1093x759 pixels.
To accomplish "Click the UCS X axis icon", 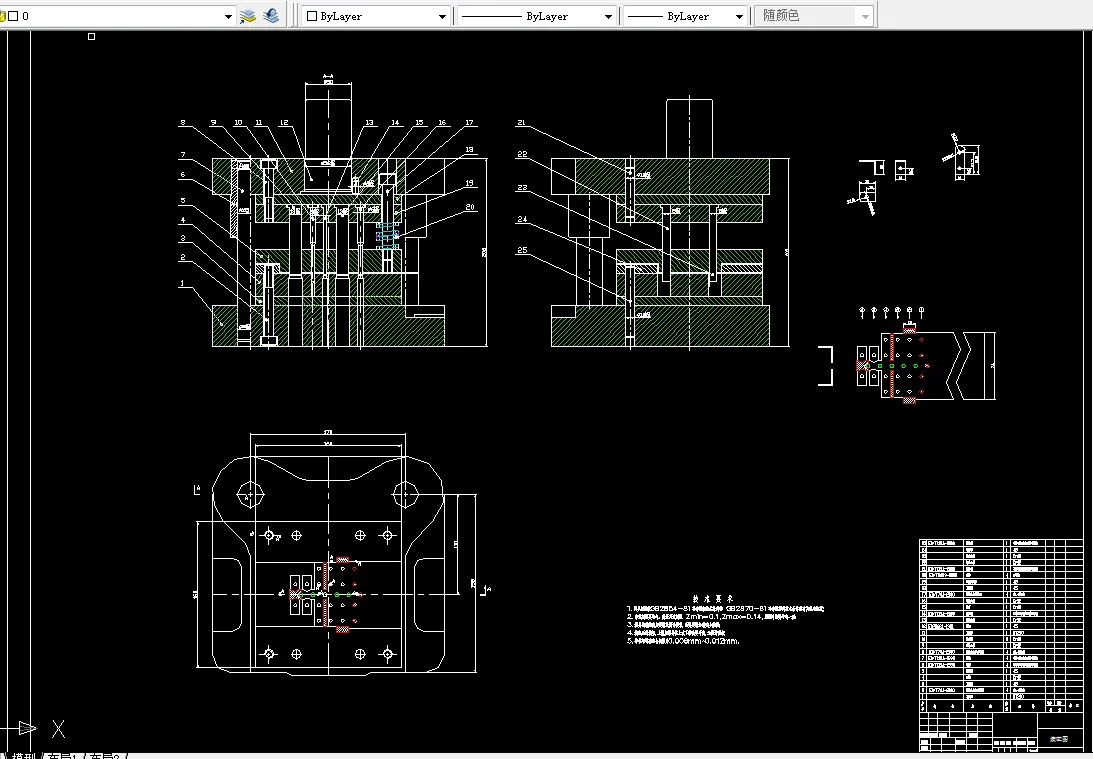I will [x=59, y=729].
